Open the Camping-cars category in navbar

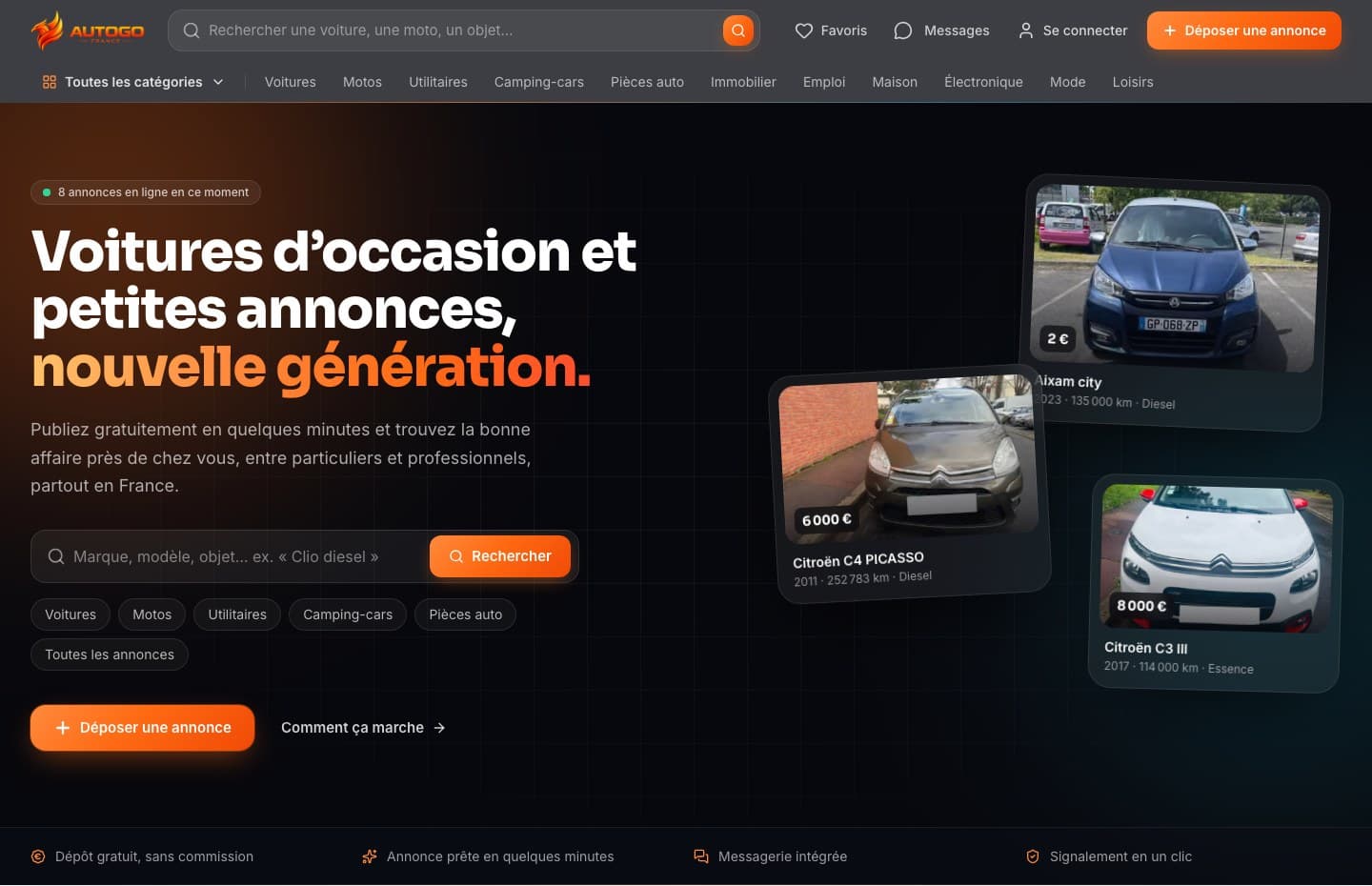point(538,82)
